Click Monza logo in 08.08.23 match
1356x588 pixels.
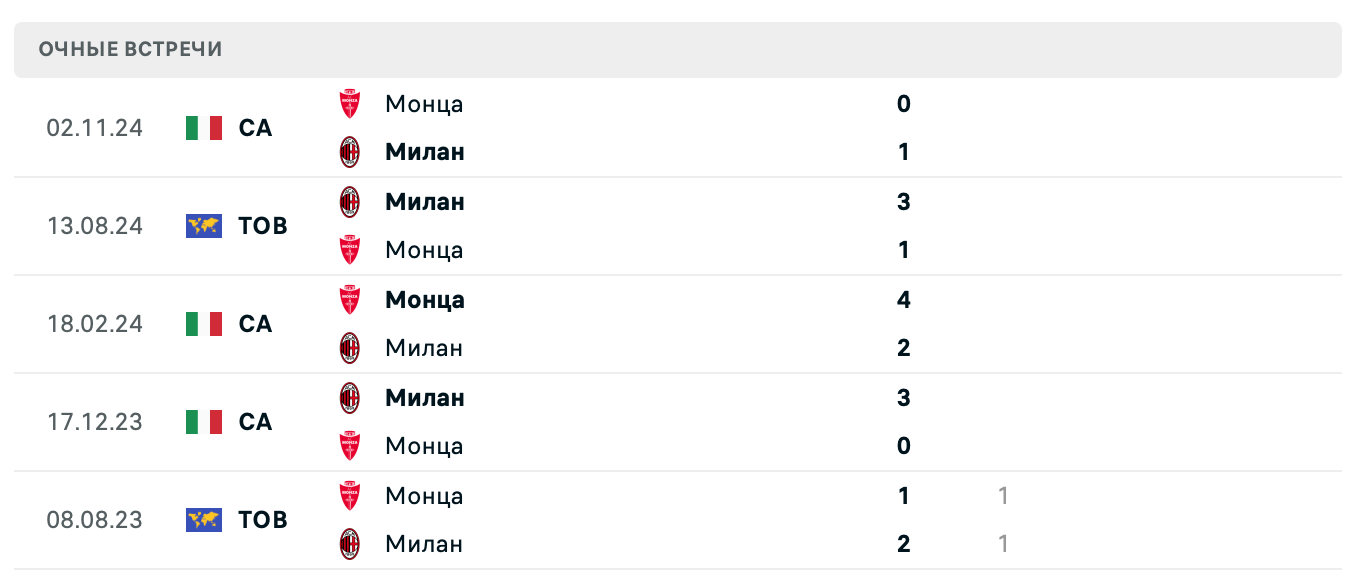[349, 496]
